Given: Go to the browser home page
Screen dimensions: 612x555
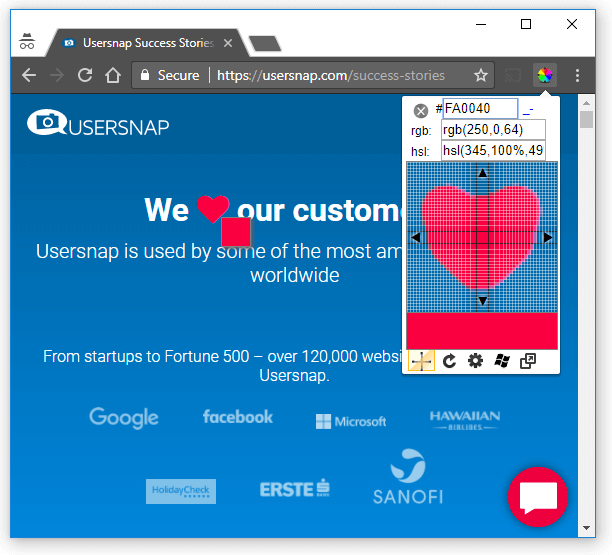Looking at the screenshot, I should pyautogui.click(x=113, y=75).
